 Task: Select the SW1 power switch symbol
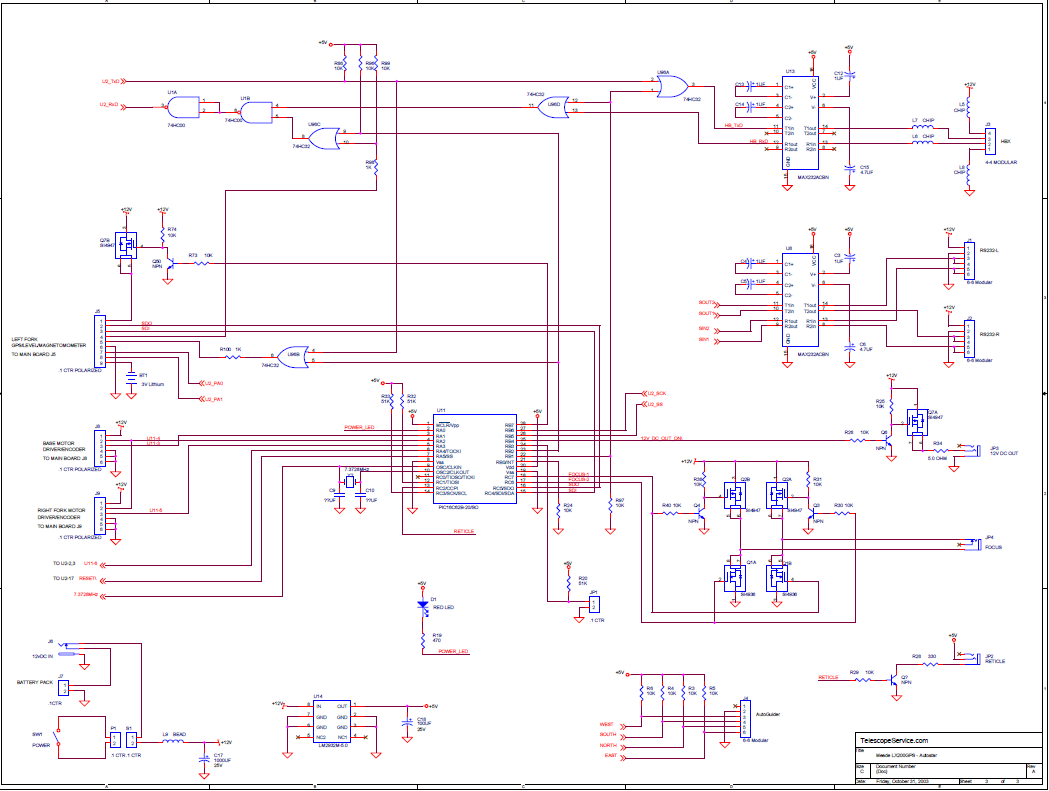[x=58, y=737]
